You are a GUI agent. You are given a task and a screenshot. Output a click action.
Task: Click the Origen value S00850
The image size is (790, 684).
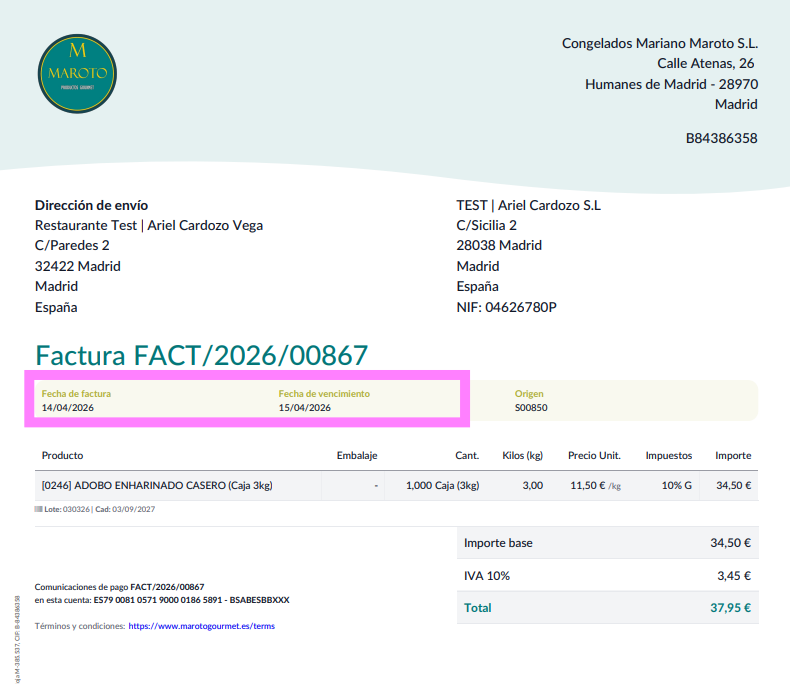pyautogui.click(x=531, y=408)
